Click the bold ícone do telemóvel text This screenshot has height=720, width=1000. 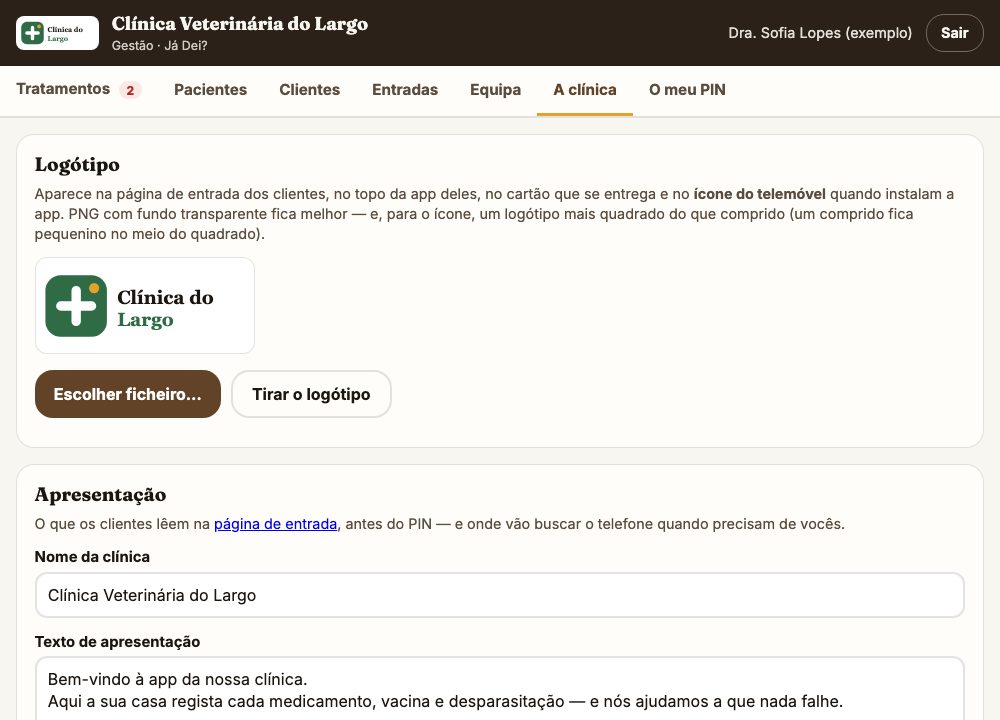760,194
